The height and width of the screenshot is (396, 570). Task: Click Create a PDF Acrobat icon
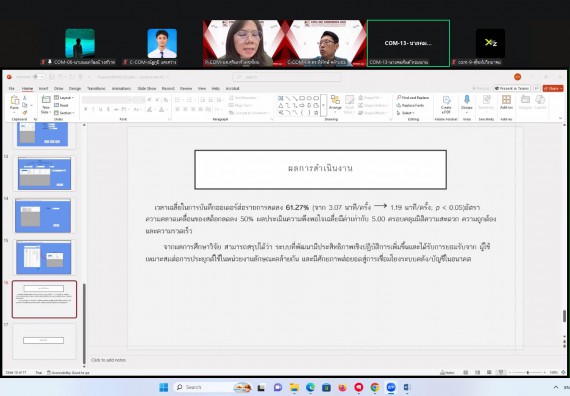pyautogui.click(x=446, y=100)
